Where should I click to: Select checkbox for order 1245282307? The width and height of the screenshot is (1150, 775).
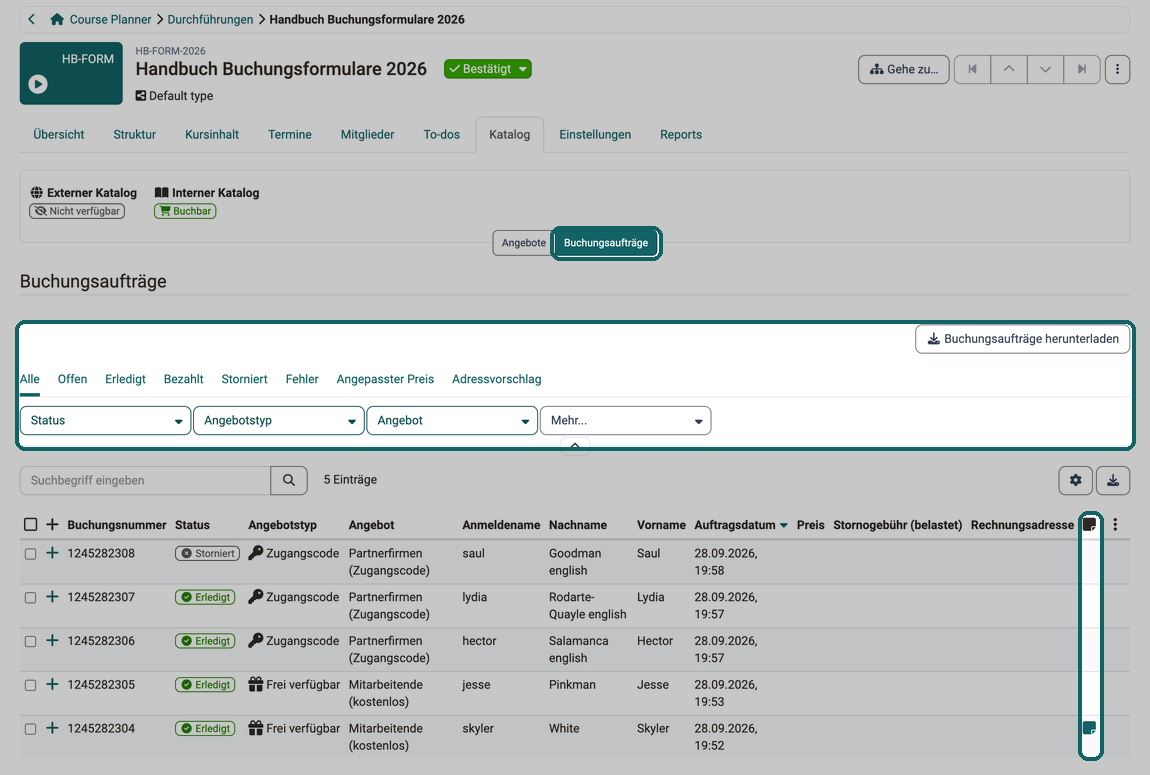click(30, 598)
